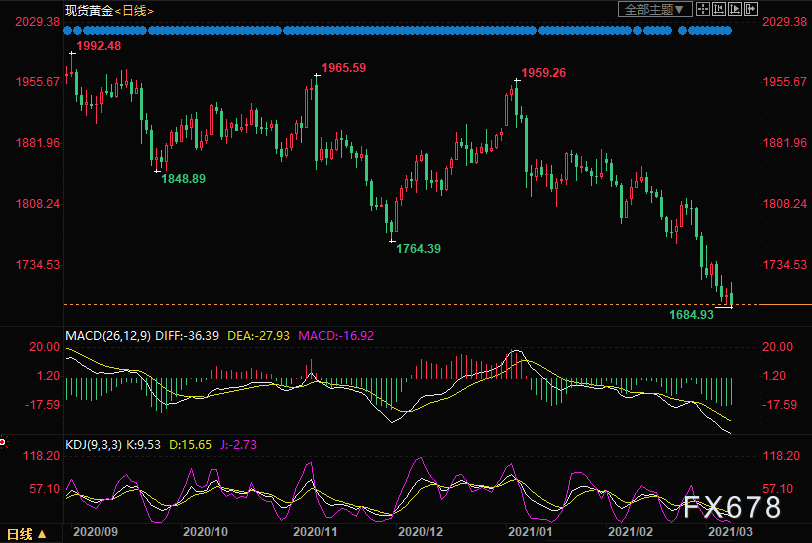
Task: Click the MACD right axis 1.20 label
Action: [774, 376]
